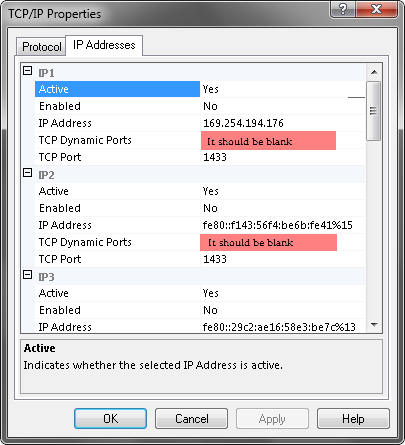This screenshot has height=445, width=405.
Task: Click the scrollbar up arrow
Action: pos(374,72)
